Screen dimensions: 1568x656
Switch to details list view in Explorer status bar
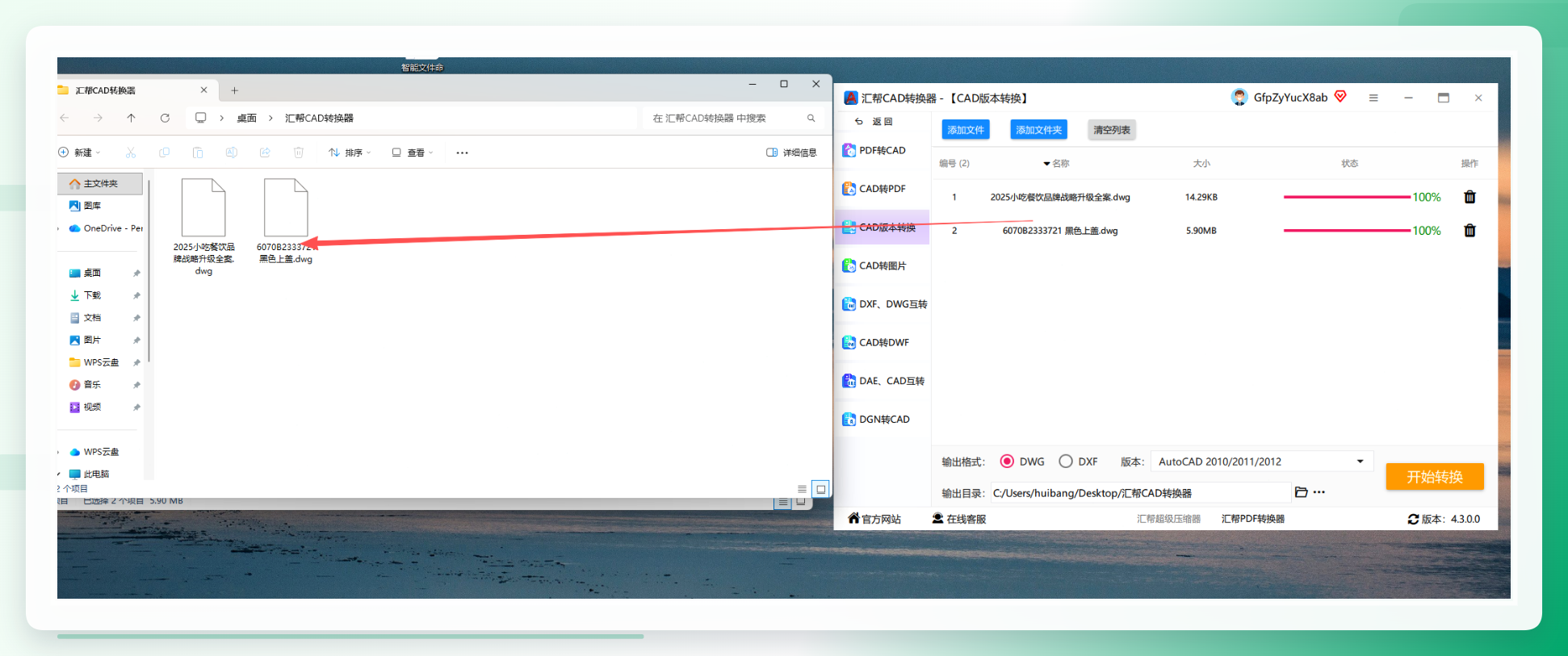click(802, 489)
